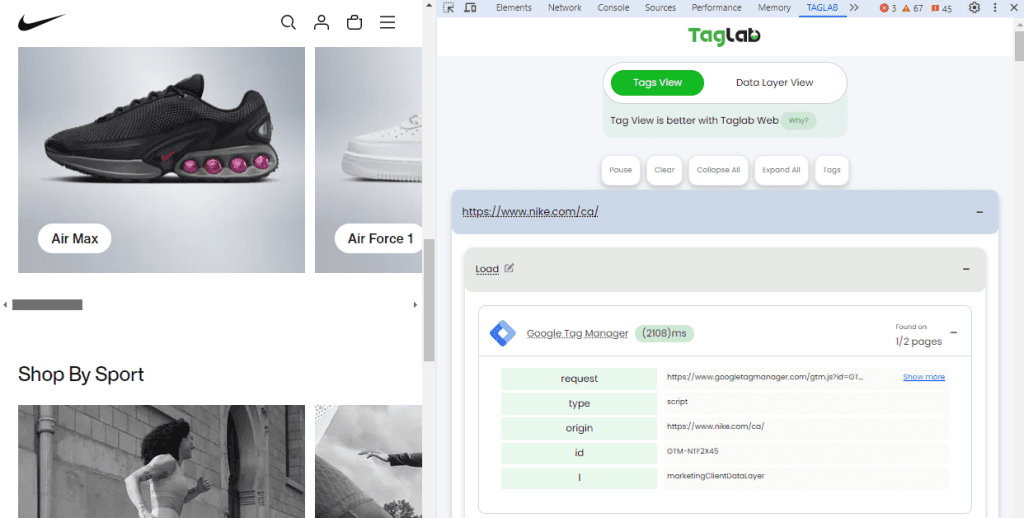
Task: Open the Performance tab
Action: 716,8
